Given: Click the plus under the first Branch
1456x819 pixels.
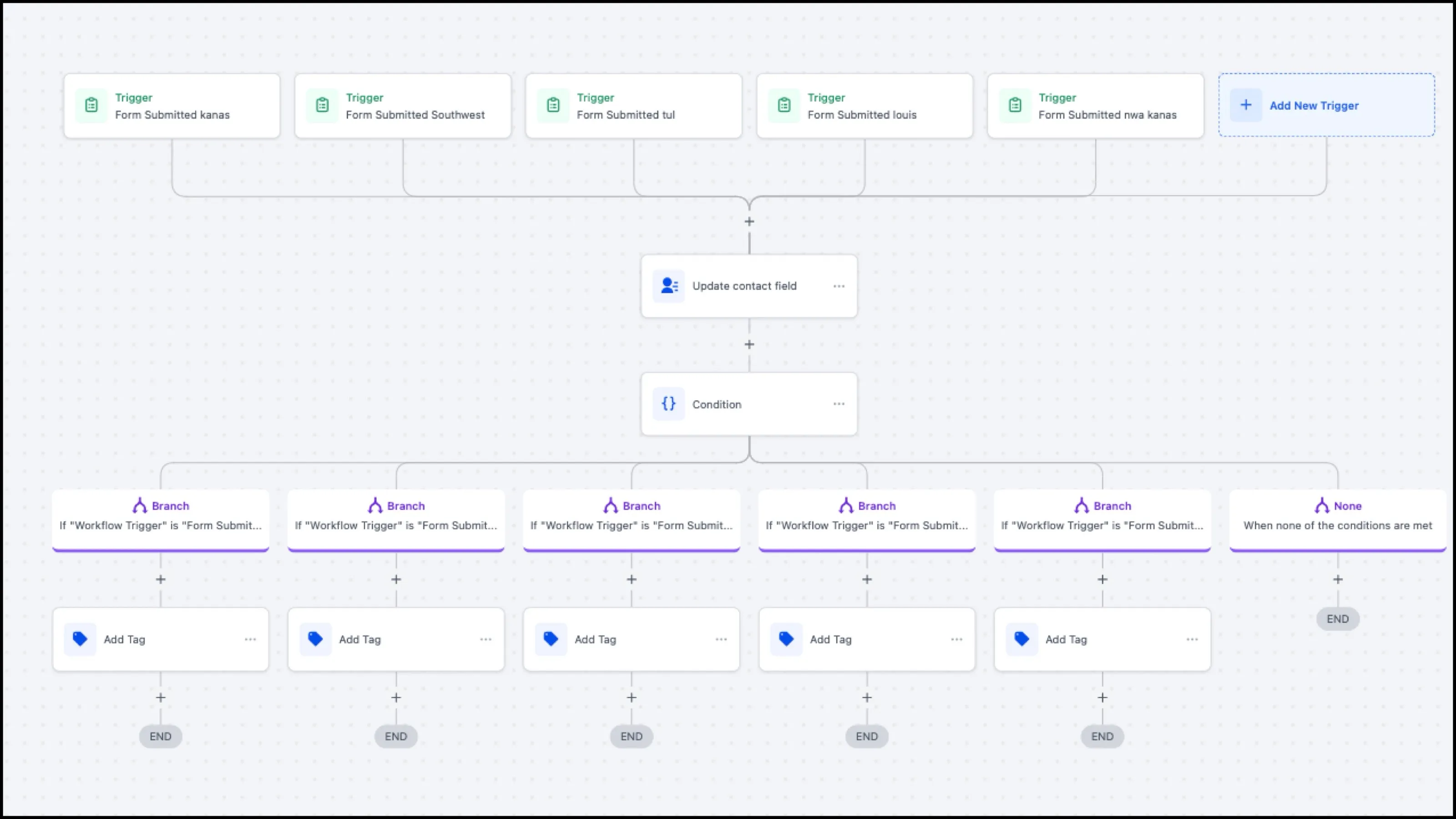Looking at the screenshot, I should [161, 579].
